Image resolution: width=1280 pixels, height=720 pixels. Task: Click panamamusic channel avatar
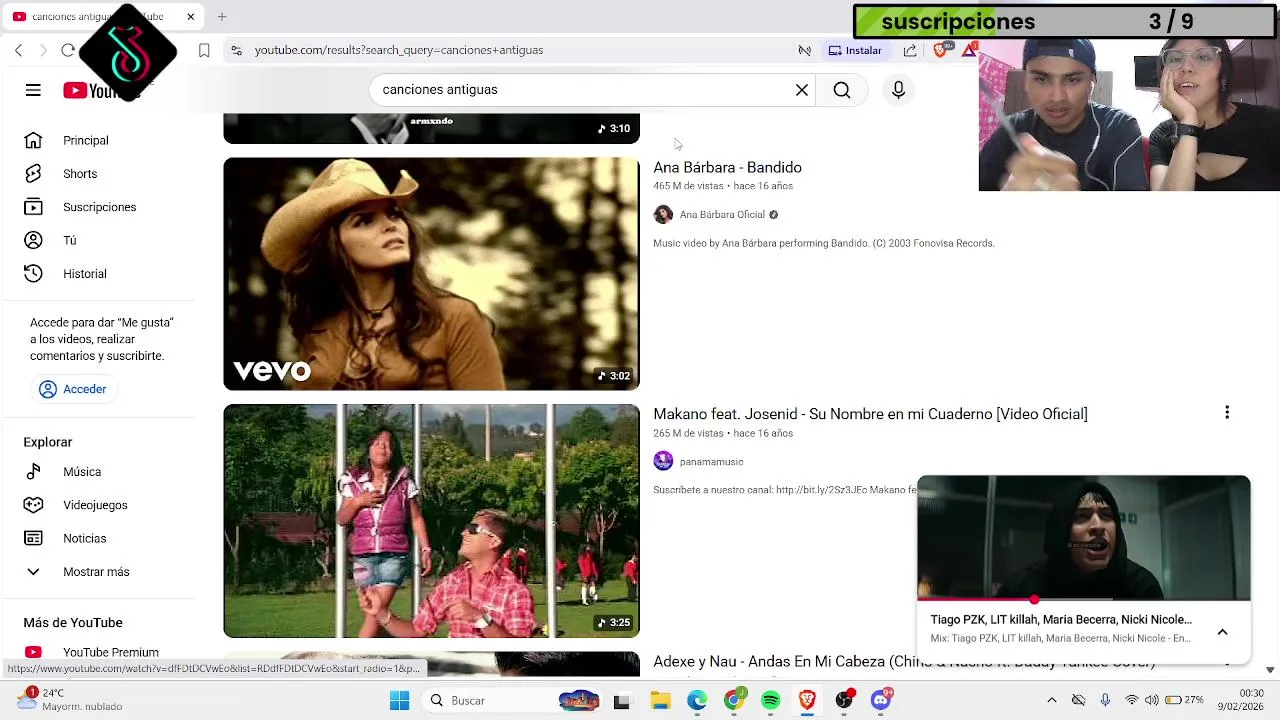(x=663, y=461)
